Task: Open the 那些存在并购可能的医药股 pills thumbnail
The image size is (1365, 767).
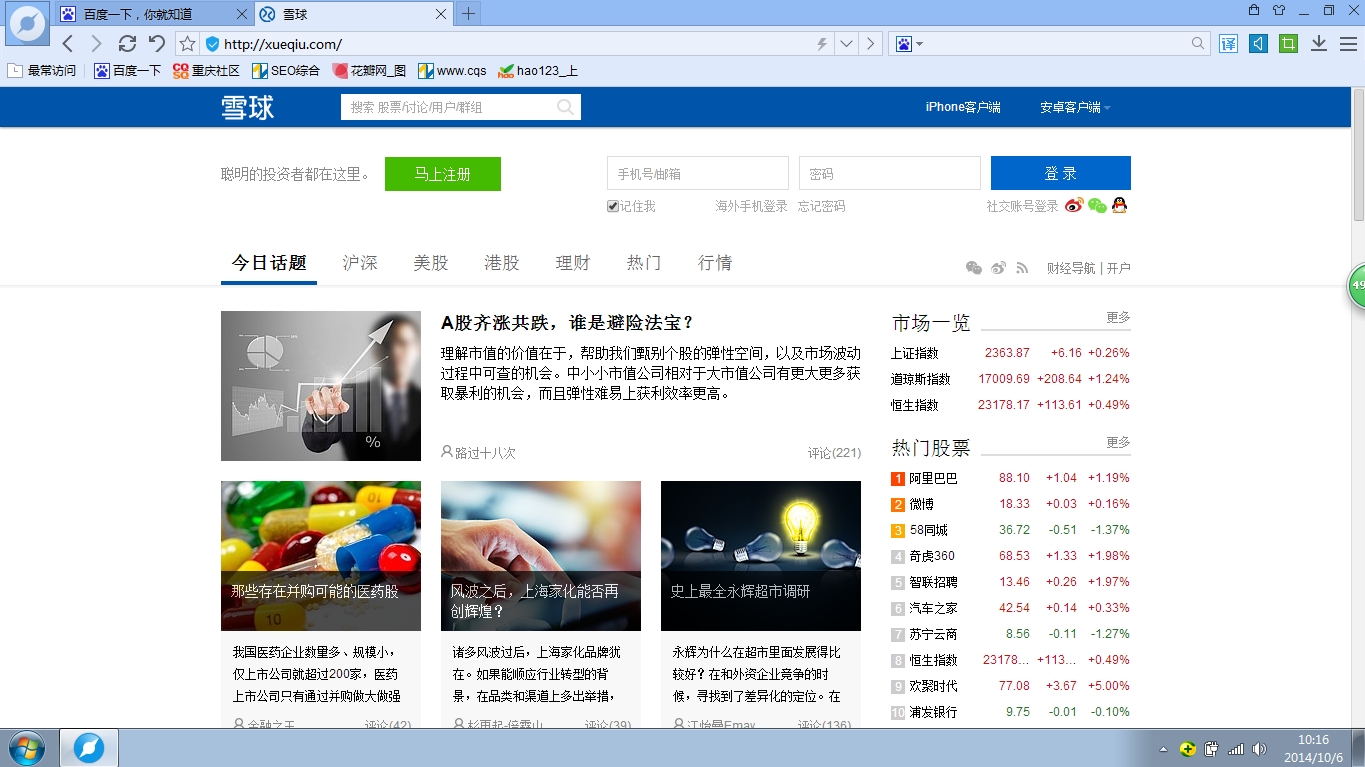Action: (321, 556)
